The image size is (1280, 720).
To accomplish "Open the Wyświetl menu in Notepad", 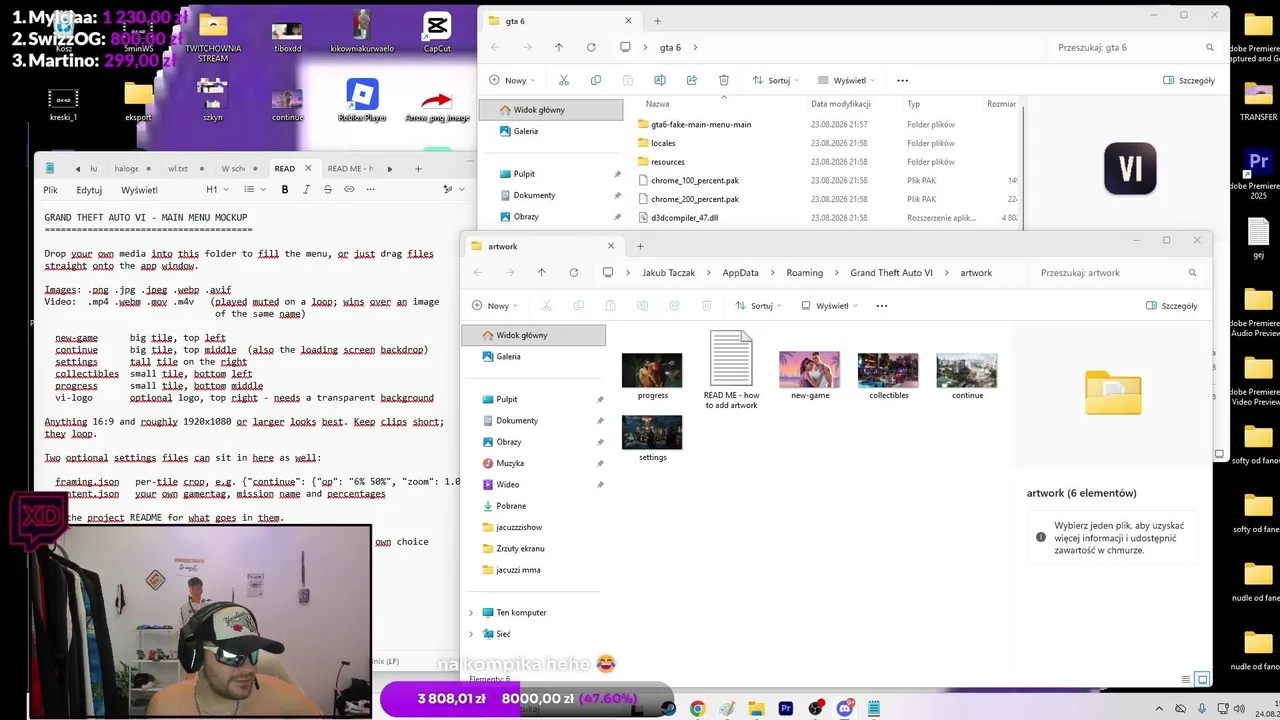I will click(139, 190).
